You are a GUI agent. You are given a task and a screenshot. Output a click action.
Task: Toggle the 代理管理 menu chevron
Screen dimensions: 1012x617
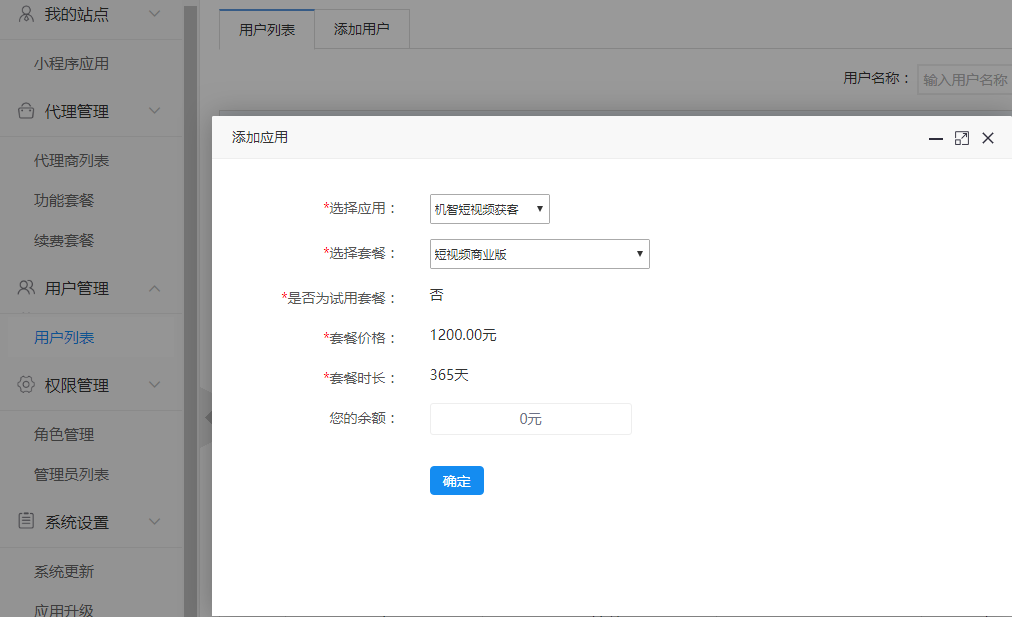coord(154,110)
